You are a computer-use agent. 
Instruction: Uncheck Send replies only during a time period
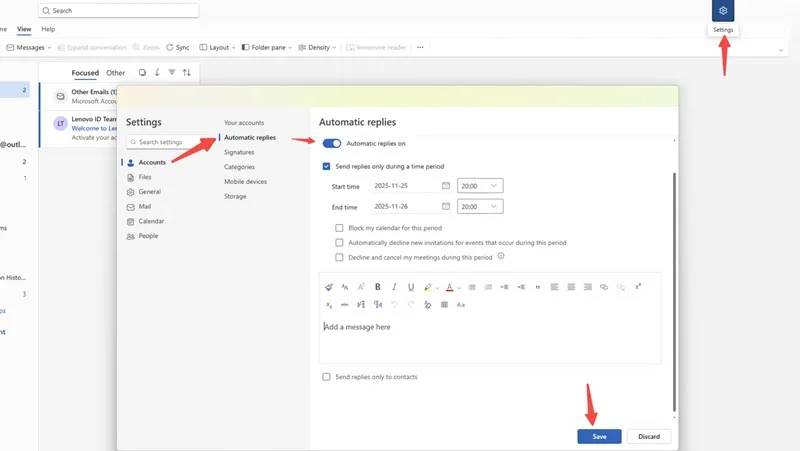[326, 166]
